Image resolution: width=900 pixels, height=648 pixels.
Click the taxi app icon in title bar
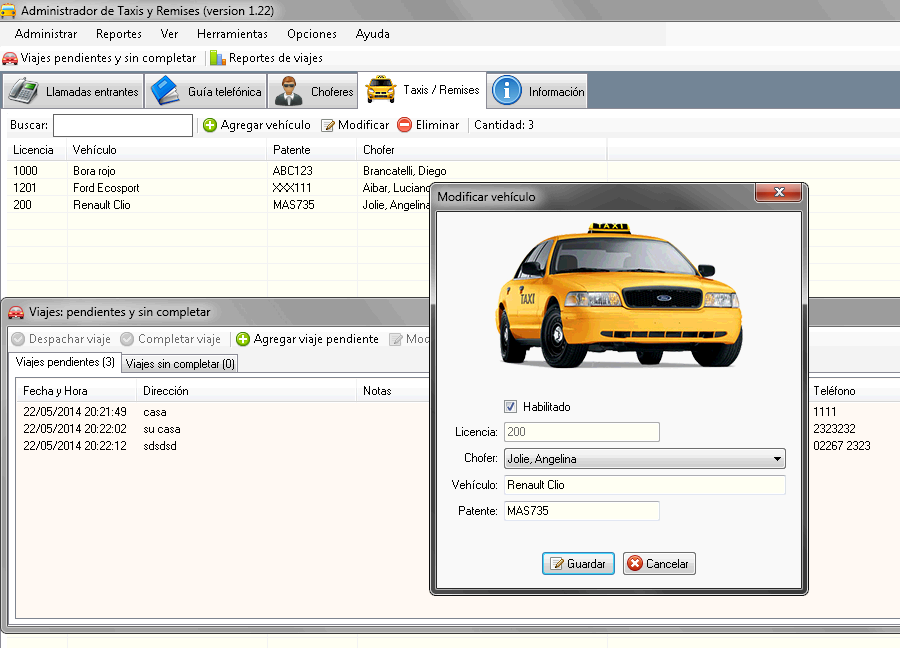(x=8, y=10)
